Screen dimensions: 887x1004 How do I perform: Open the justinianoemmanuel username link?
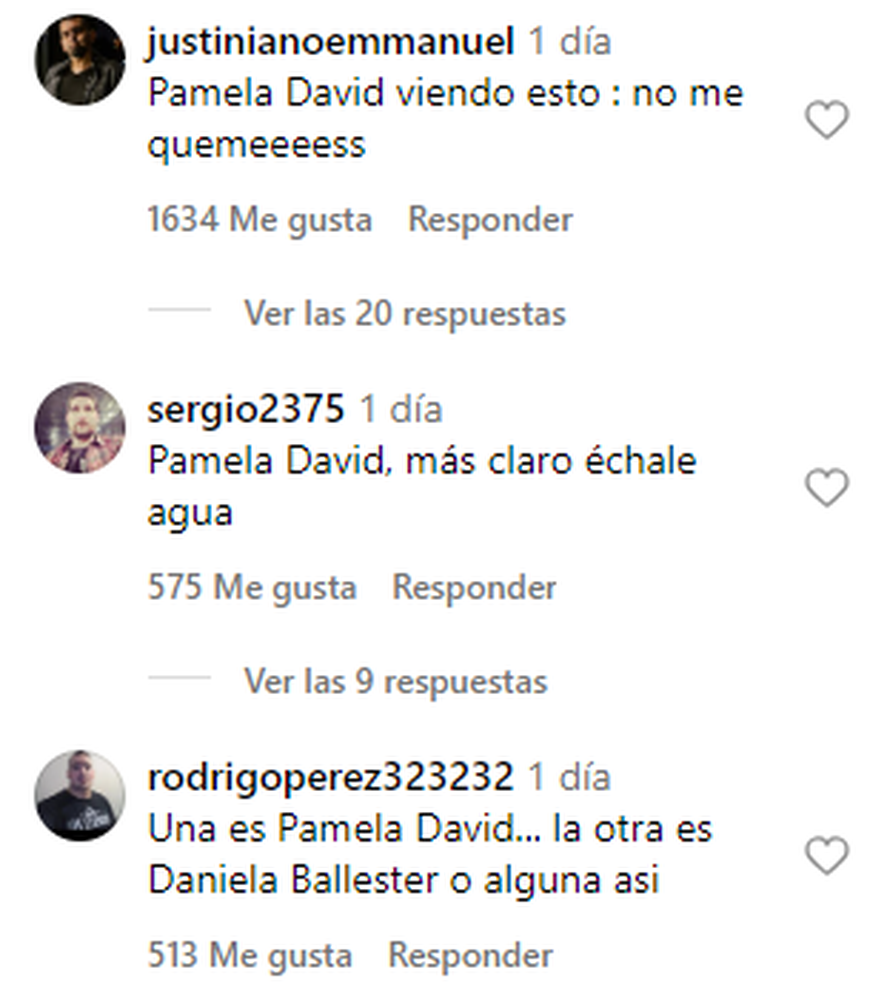point(330,42)
